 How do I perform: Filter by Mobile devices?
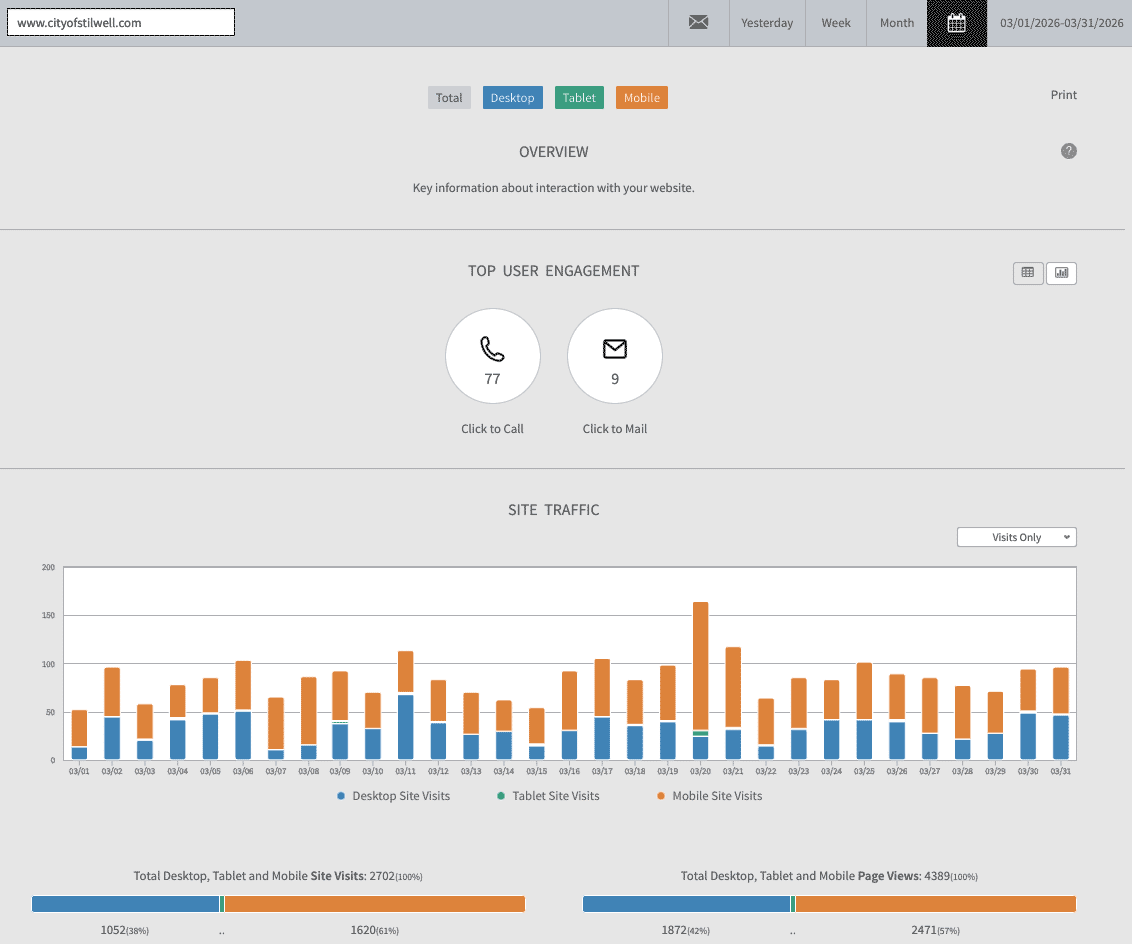(x=641, y=98)
